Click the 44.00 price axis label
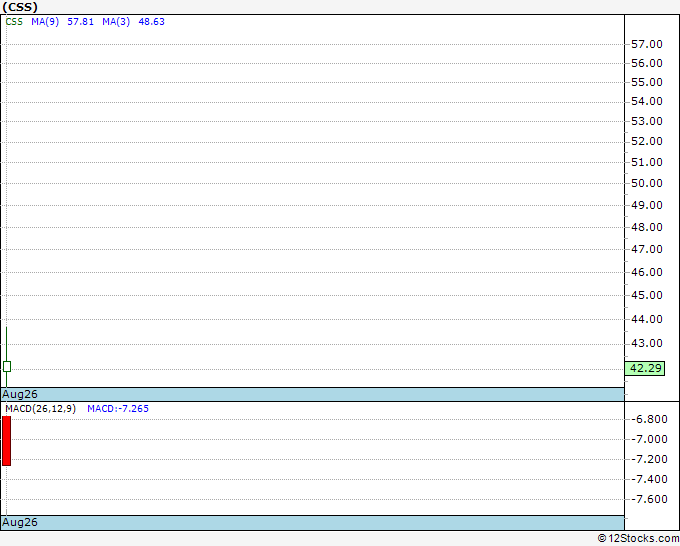The height and width of the screenshot is (546, 680). coord(647,319)
